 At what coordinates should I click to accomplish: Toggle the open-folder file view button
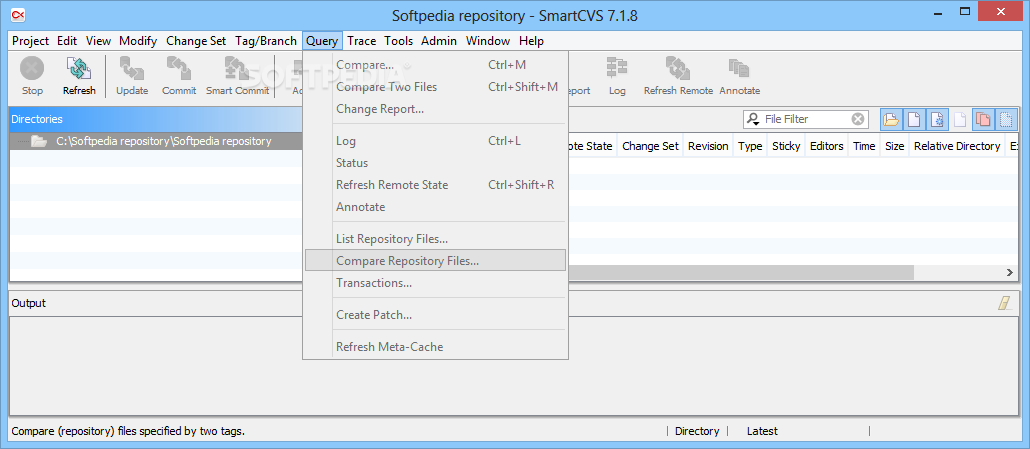891,119
